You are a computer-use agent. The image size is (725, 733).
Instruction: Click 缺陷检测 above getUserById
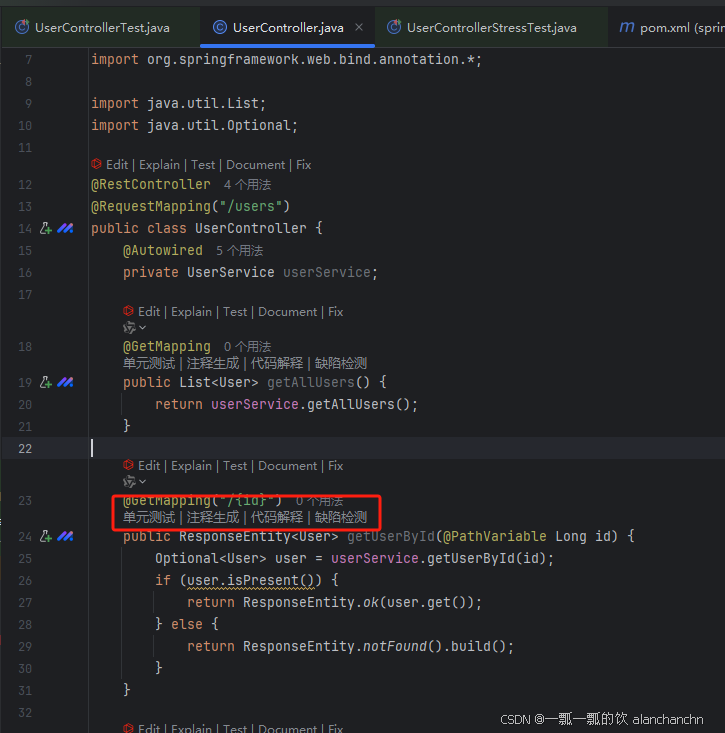point(341,517)
